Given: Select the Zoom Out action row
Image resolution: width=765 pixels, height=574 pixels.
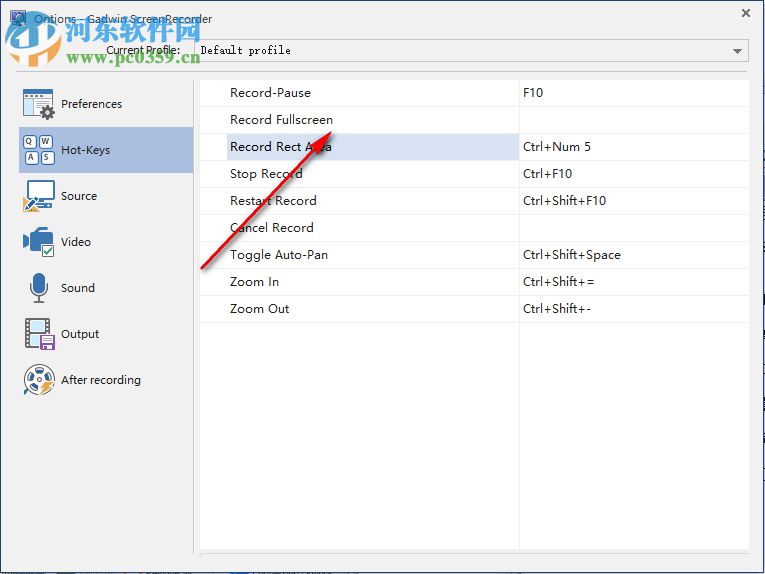Looking at the screenshot, I should [359, 309].
